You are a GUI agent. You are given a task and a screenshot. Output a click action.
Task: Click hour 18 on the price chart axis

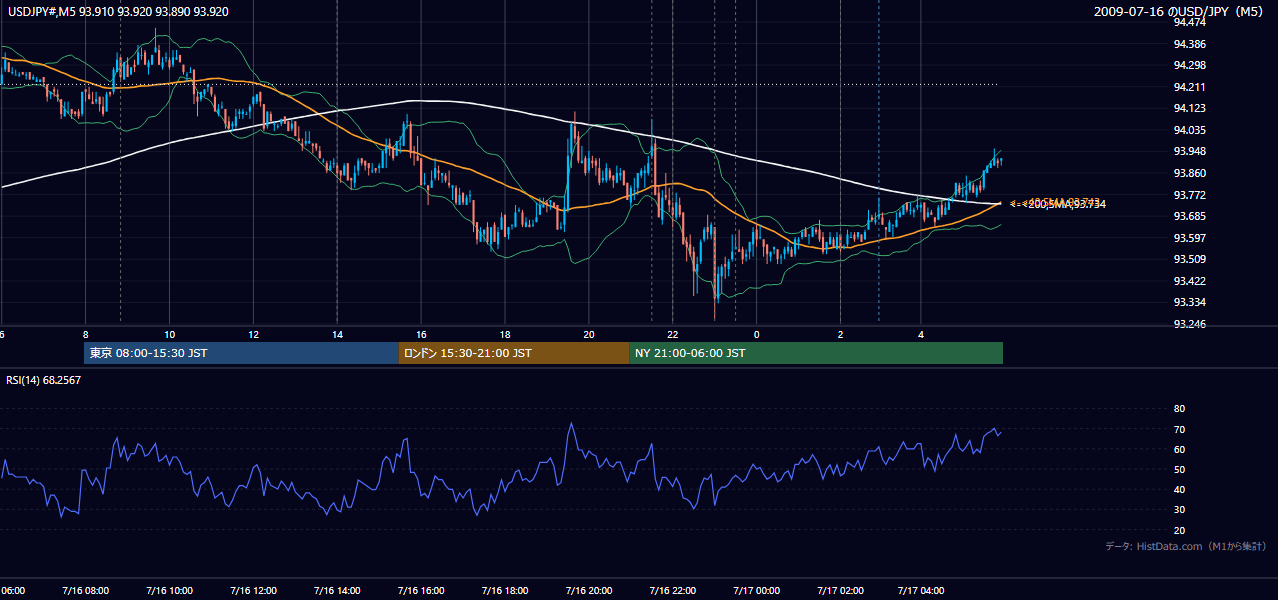(x=505, y=334)
